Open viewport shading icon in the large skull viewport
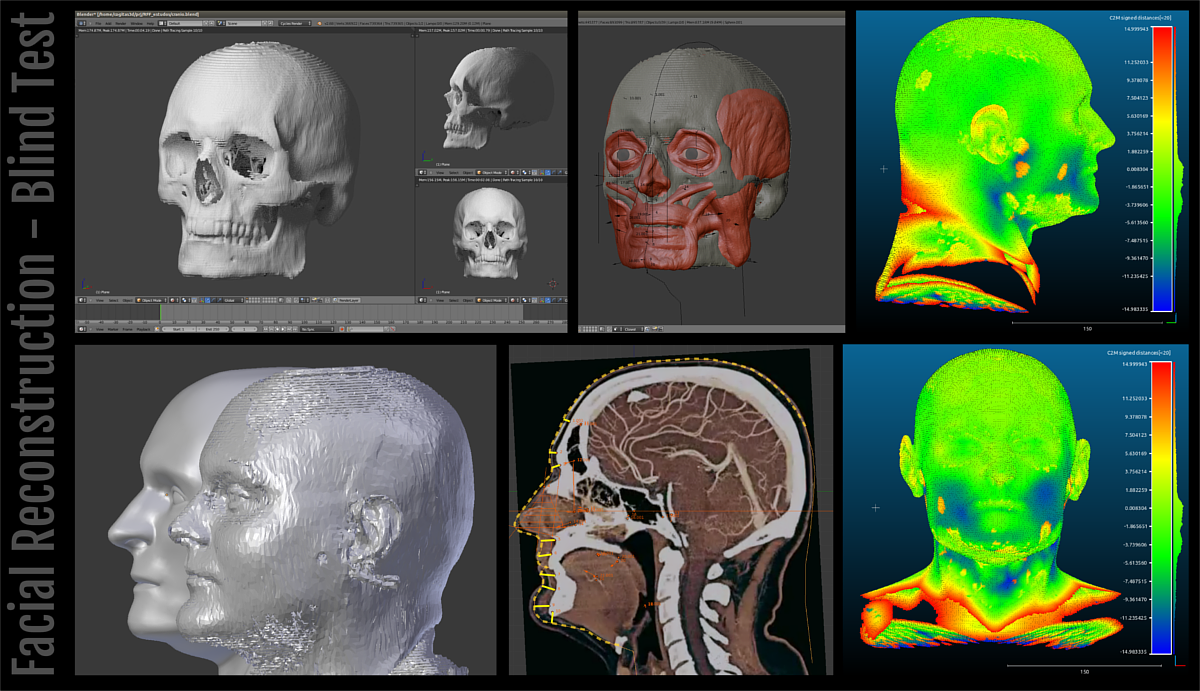The height and width of the screenshot is (691, 1200). pyautogui.click(x=172, y=300)
